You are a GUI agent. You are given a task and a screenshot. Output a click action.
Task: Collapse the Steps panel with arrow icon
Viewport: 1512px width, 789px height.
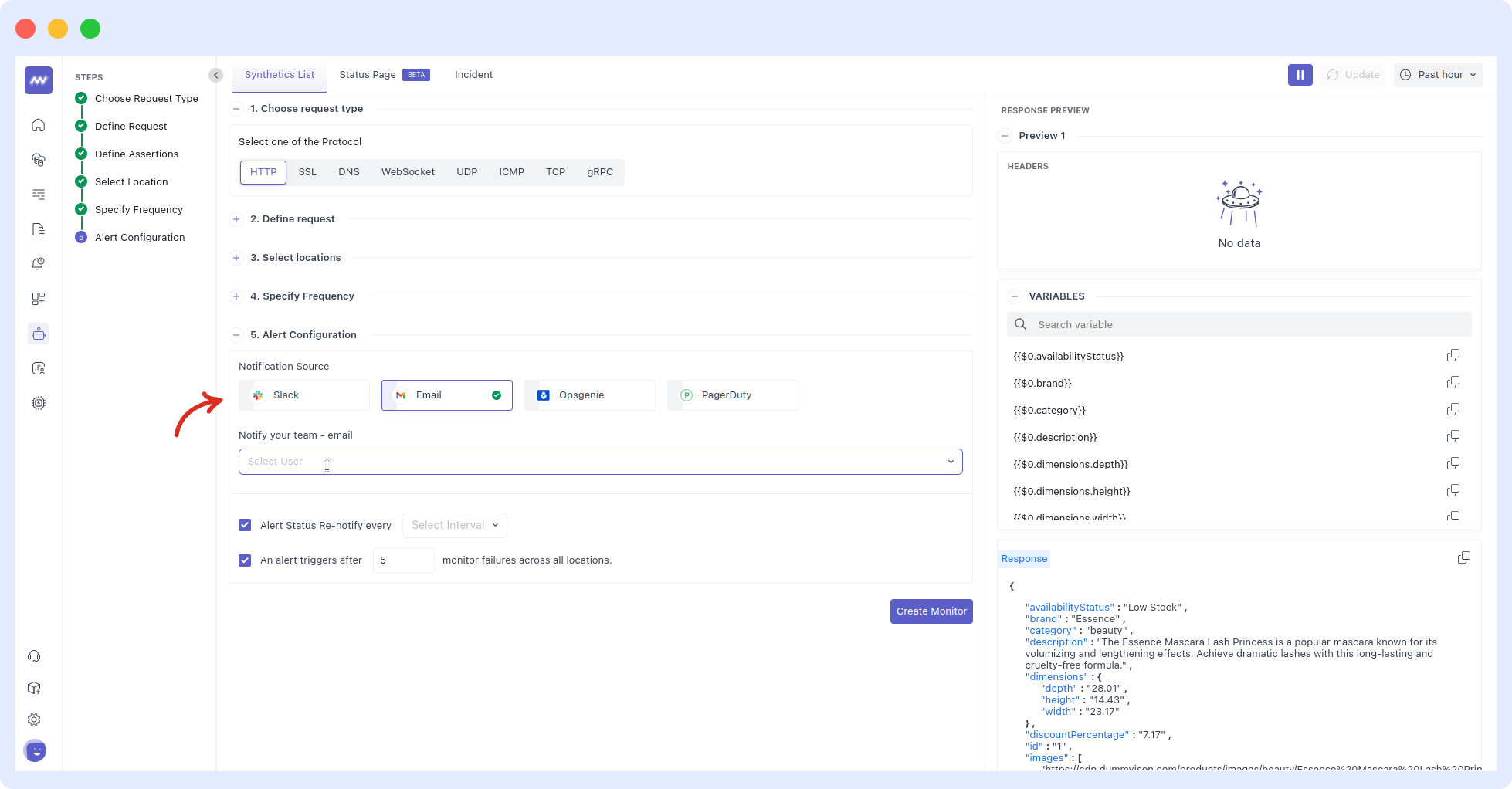click(x=215, y=75)
